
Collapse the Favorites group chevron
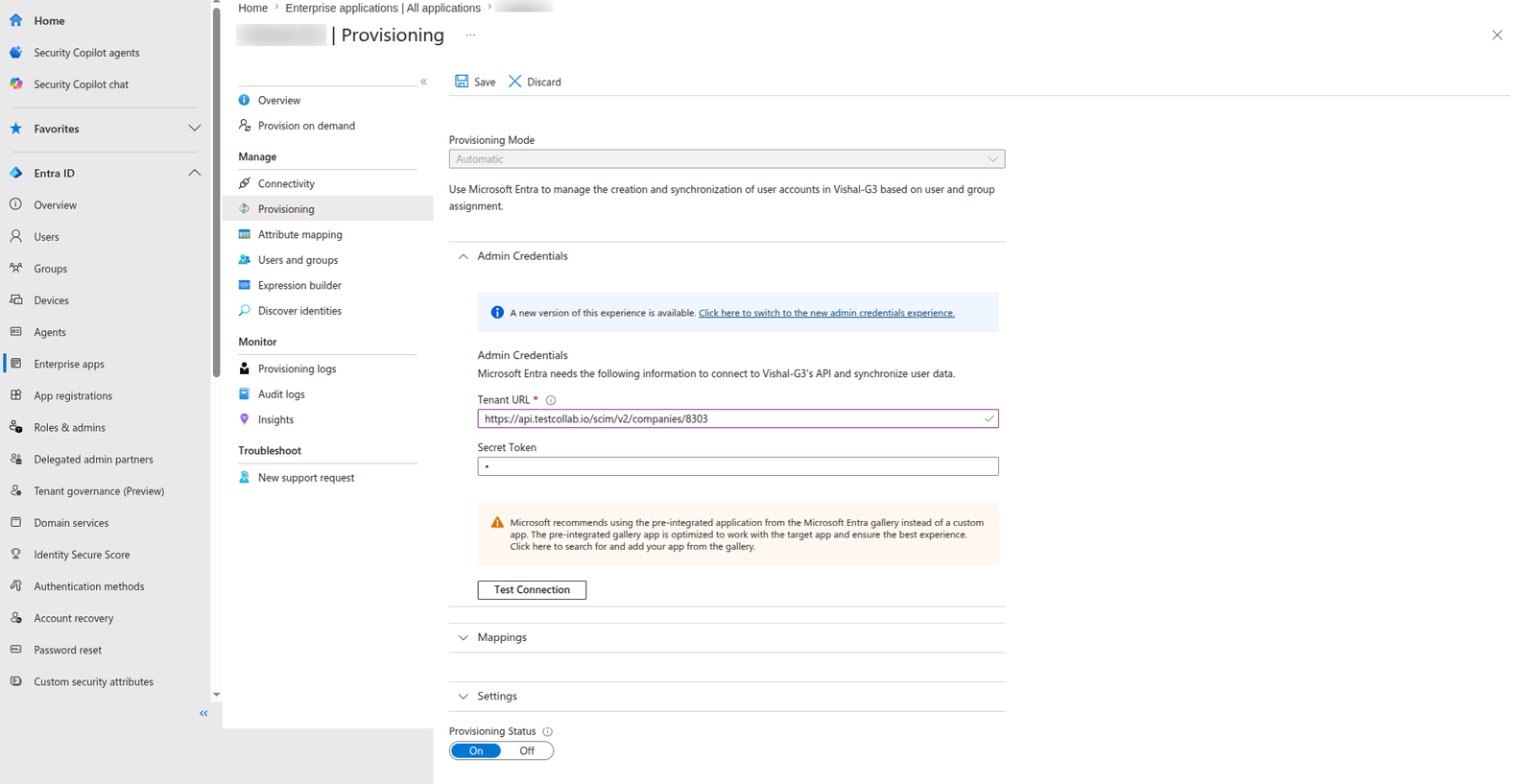(x=194, y=129)
